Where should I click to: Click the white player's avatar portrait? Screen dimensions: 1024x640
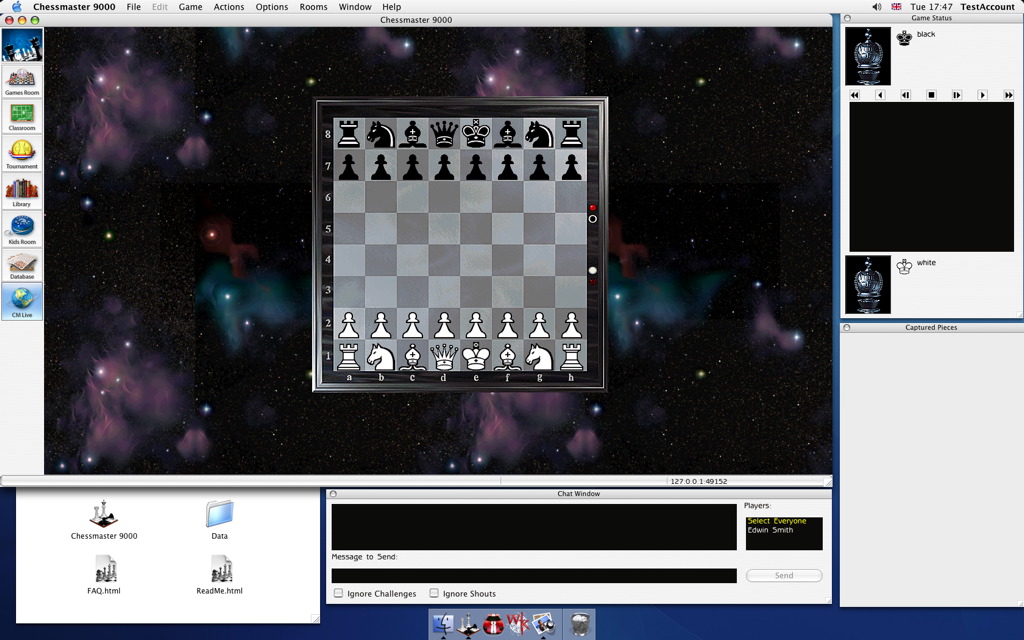(x=868, y=285)
